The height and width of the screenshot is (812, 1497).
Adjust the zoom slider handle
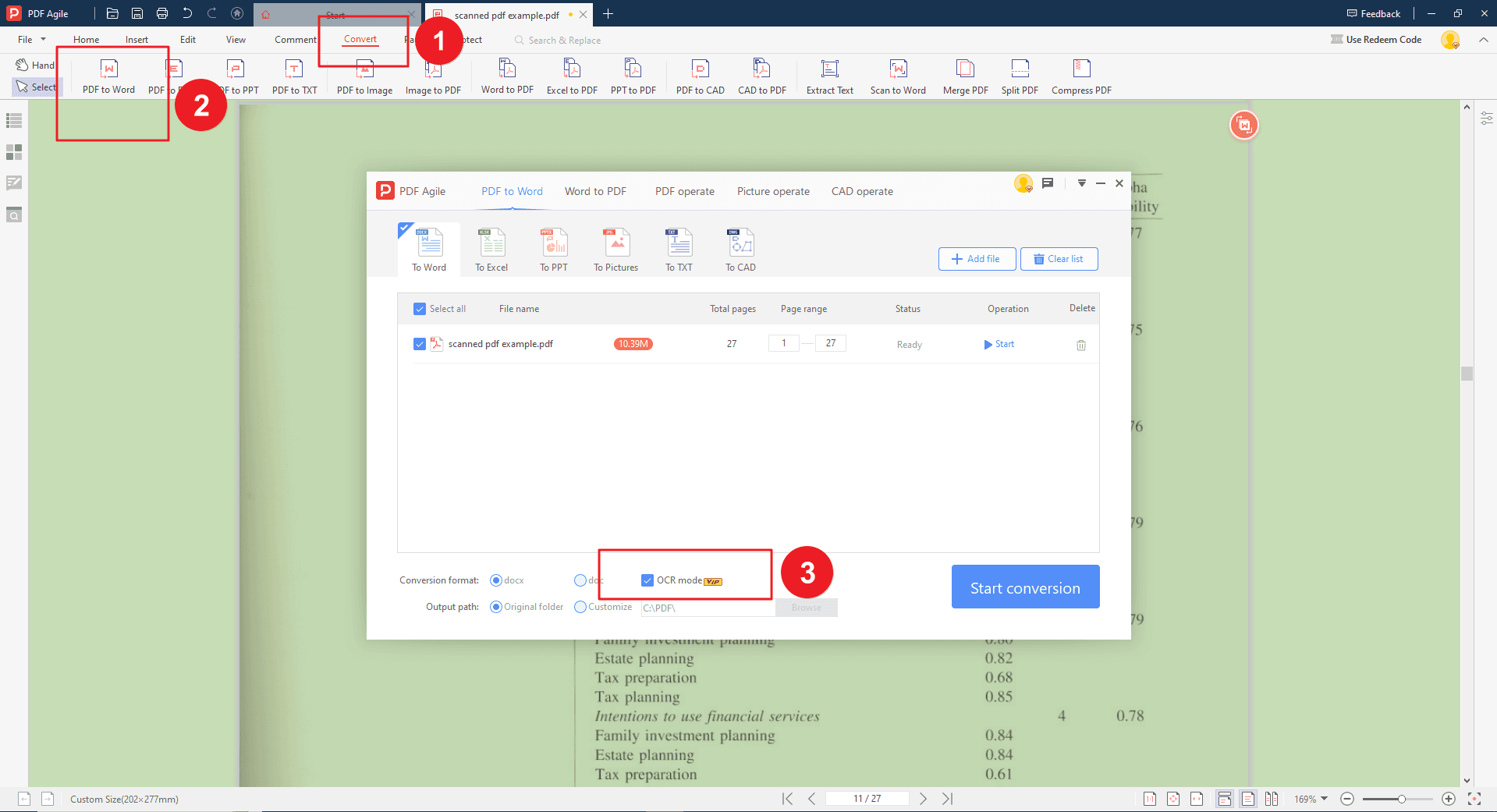(1402, 799)
